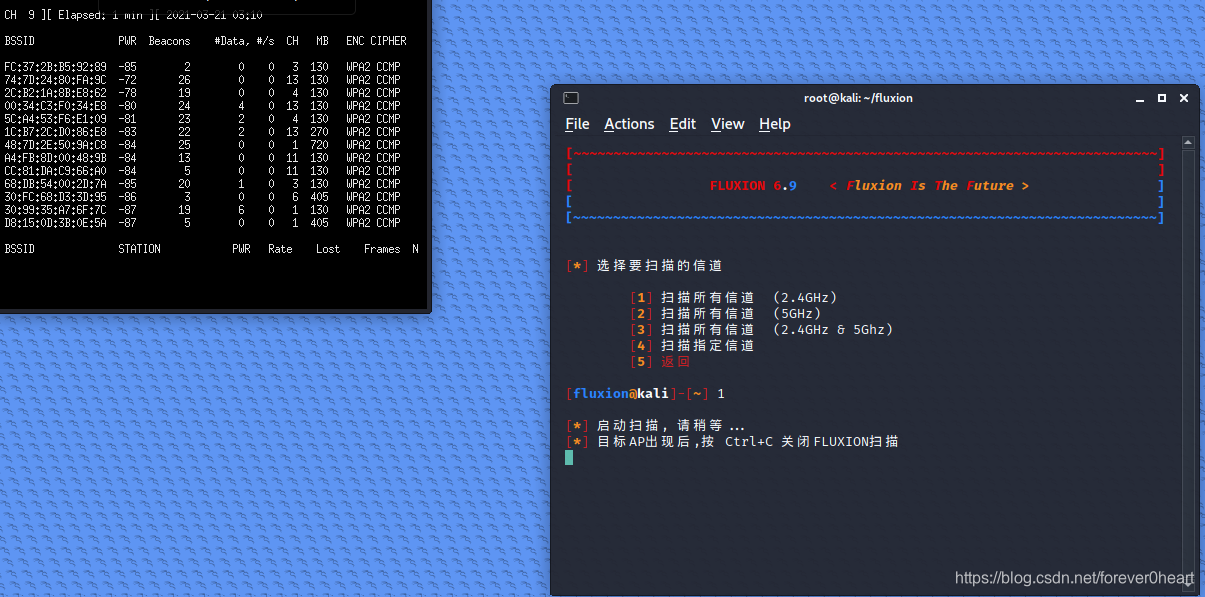Open the Actions menu
The height and width of the screenshot is (597, 1205).
[629, 124]
